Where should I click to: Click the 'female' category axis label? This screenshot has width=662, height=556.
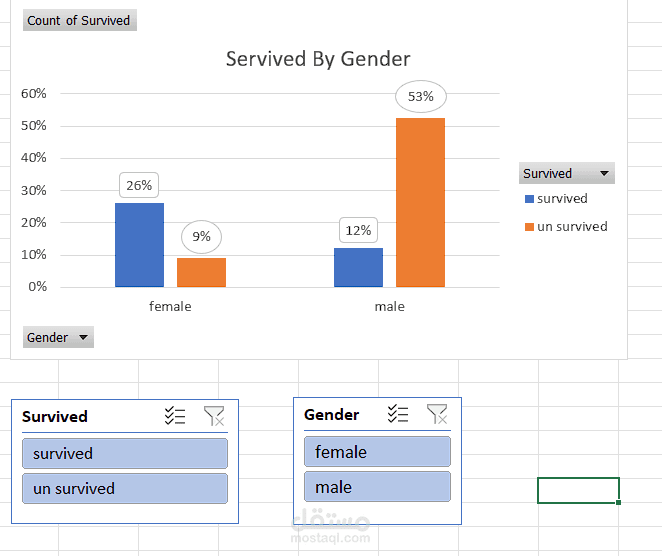(x=170, y=306)
